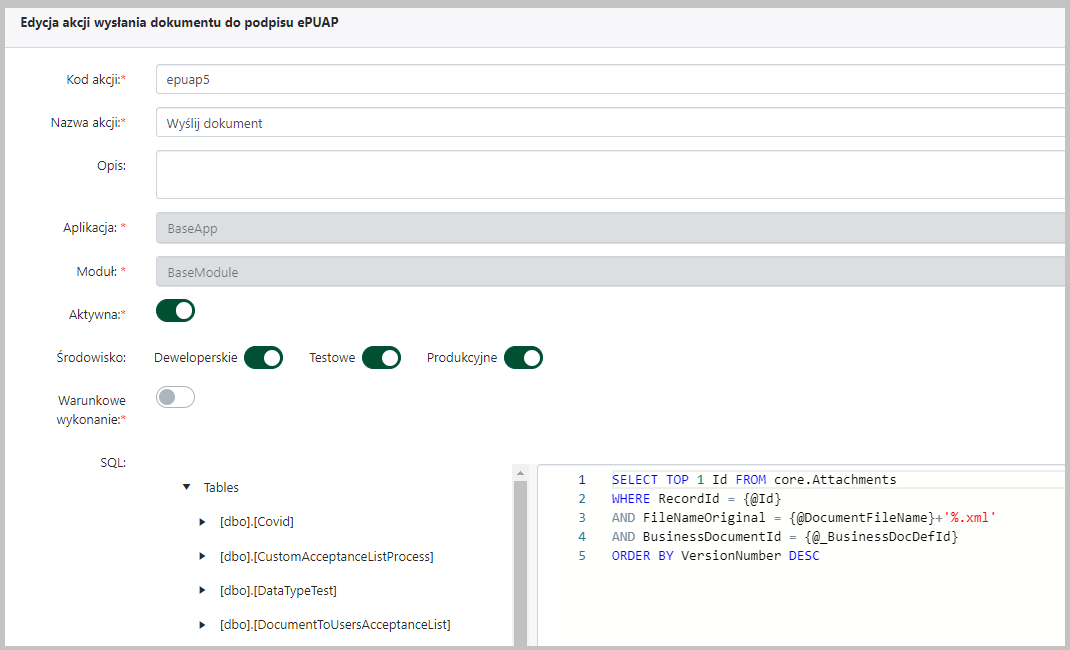Turn off the Testowe environment switch
Viewport: 1070px width, 650px height.
(x=381, y=357)
